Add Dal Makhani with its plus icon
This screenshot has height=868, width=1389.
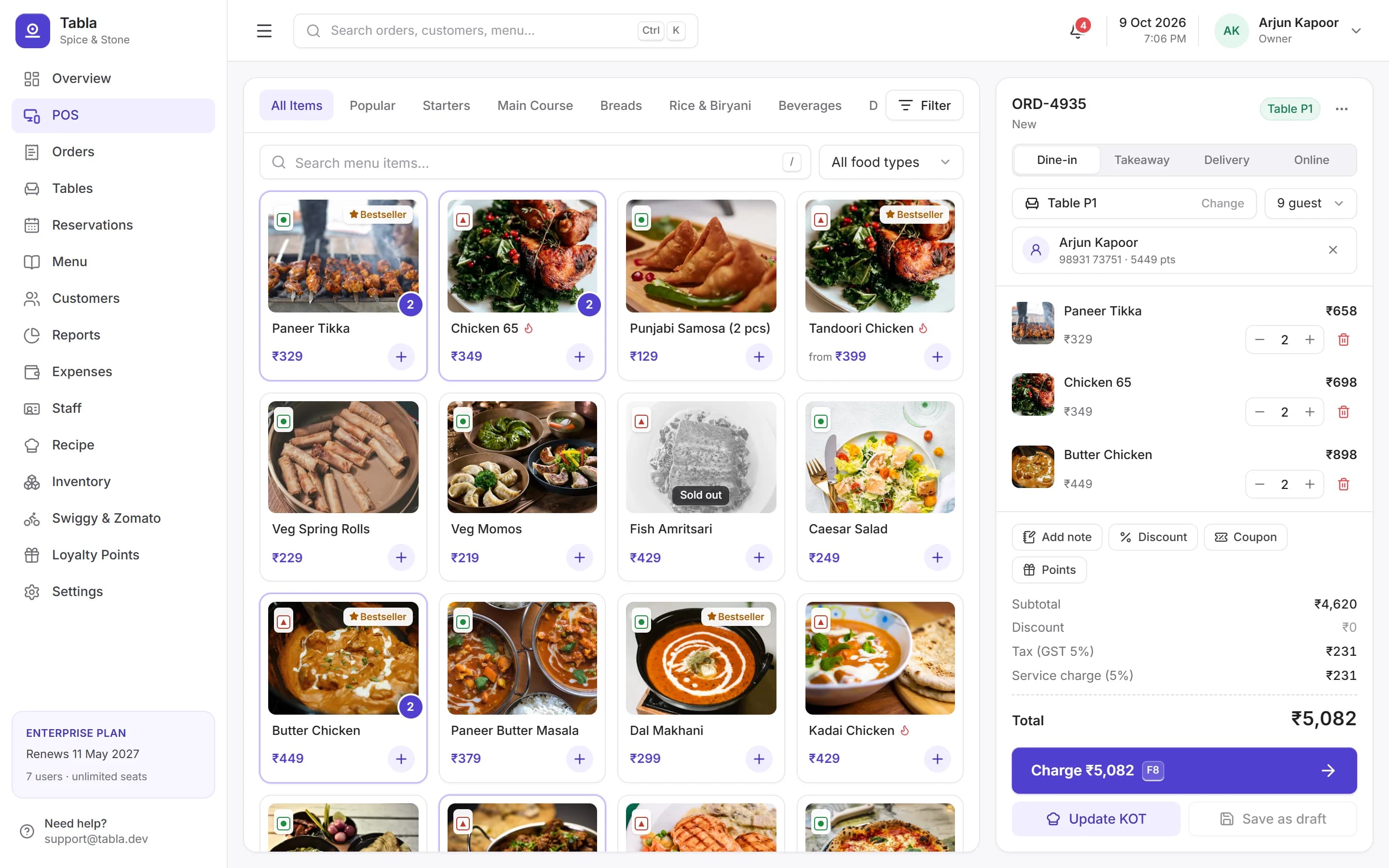tap(759, 759)
